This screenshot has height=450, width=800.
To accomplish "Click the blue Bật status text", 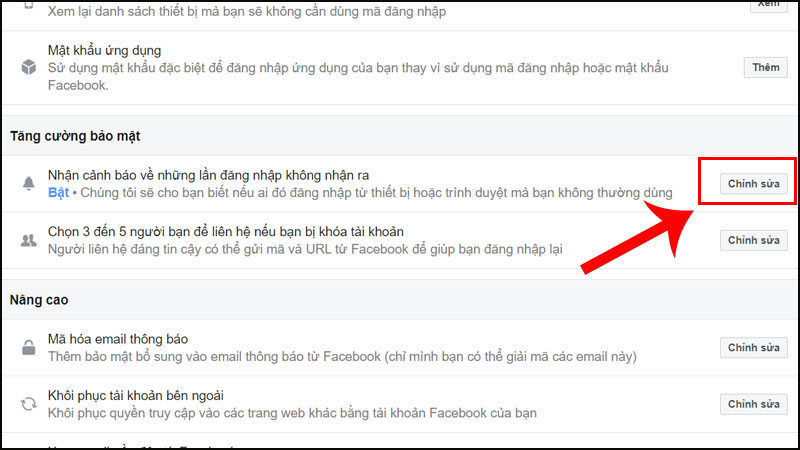I will [58, 193].
